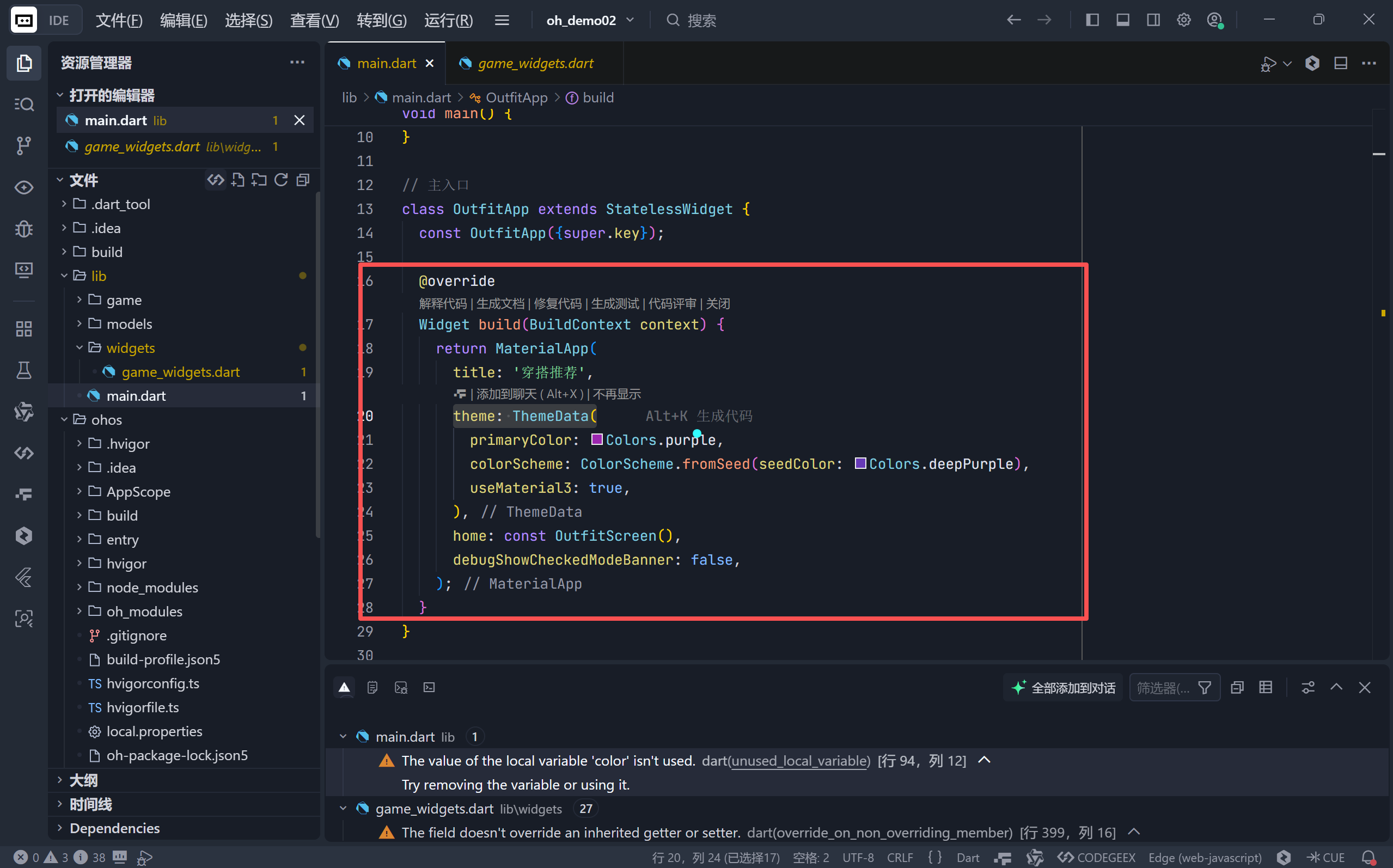
Task: Click the unused_local_variable link
Action: click(x=800, y=761)
